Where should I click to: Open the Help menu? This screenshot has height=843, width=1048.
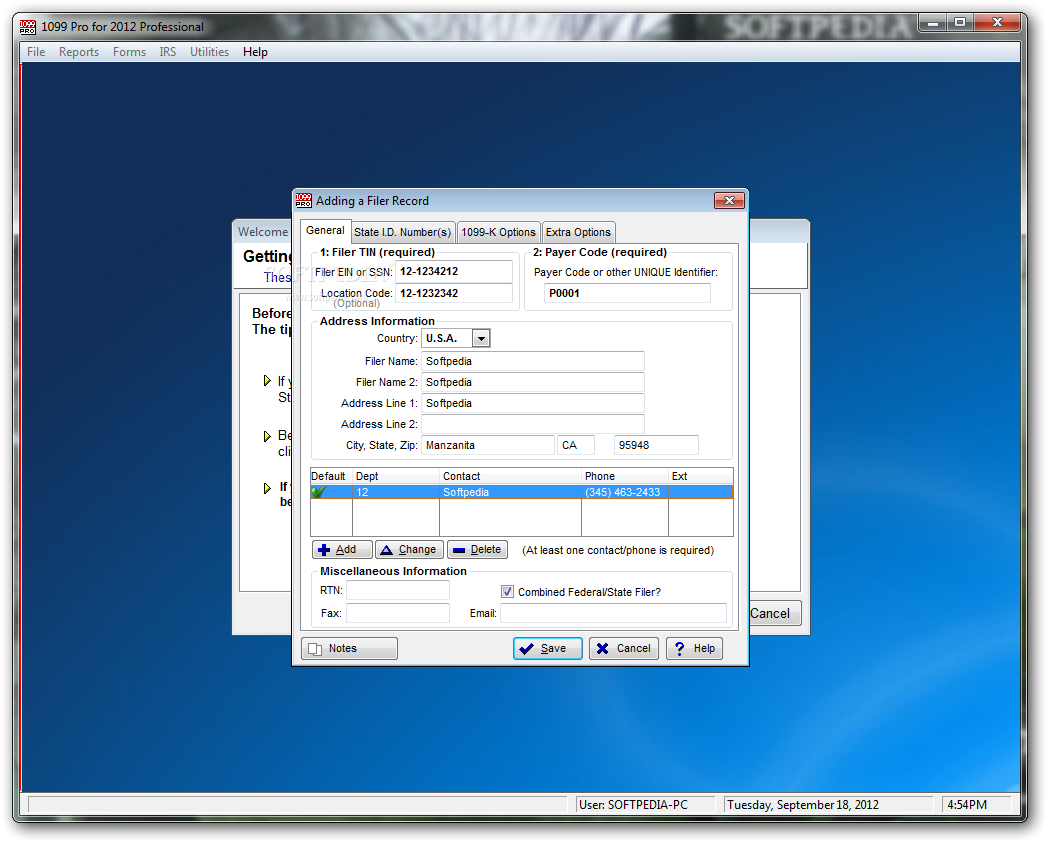tap(255, 51)
